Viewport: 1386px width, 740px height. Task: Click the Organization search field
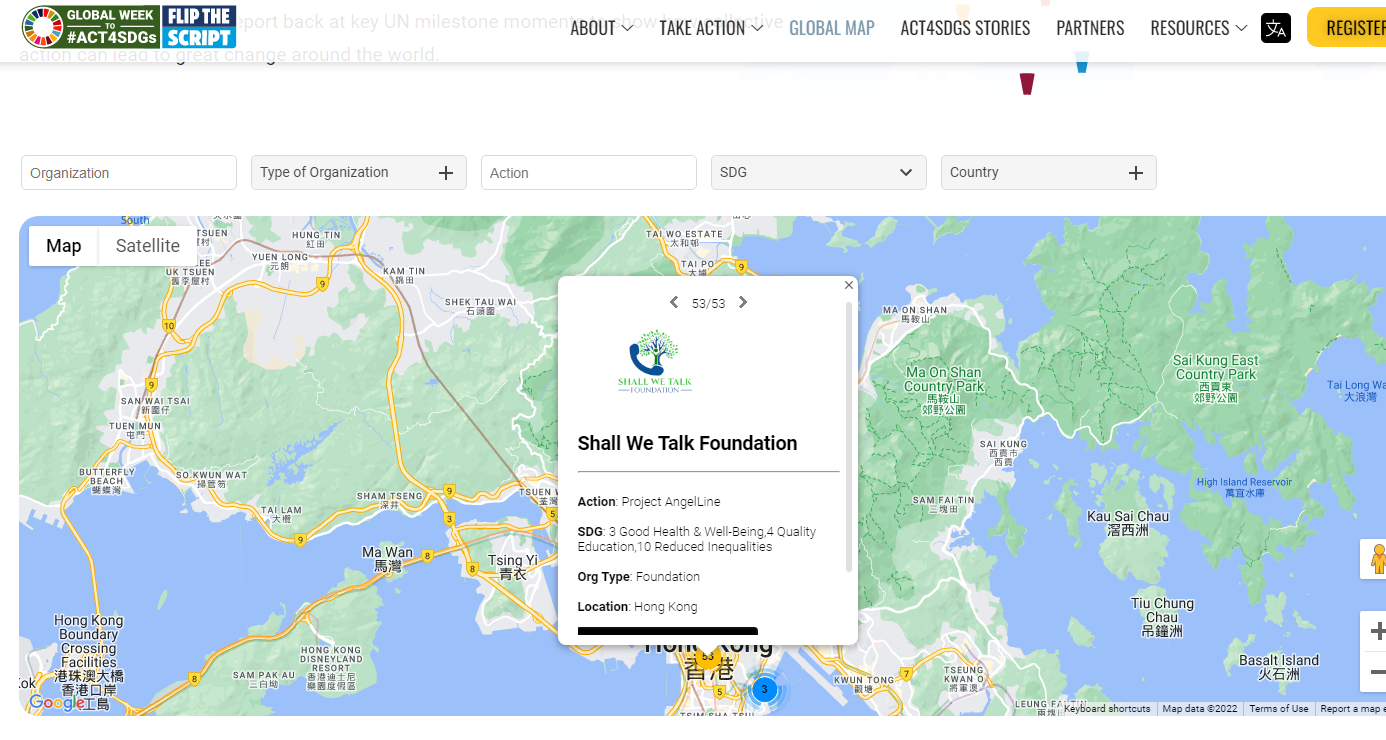click(128, 173)
